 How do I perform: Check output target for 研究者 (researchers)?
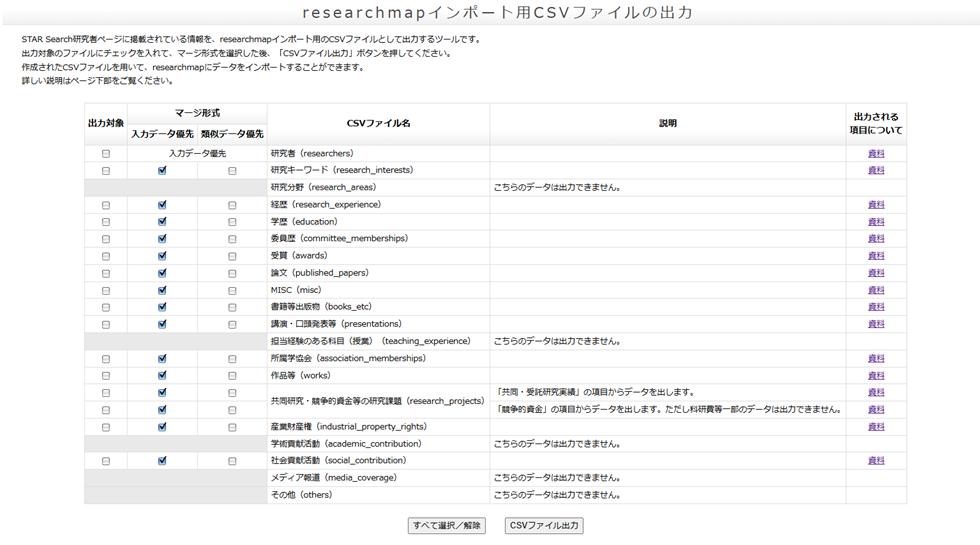coord(106,154)
